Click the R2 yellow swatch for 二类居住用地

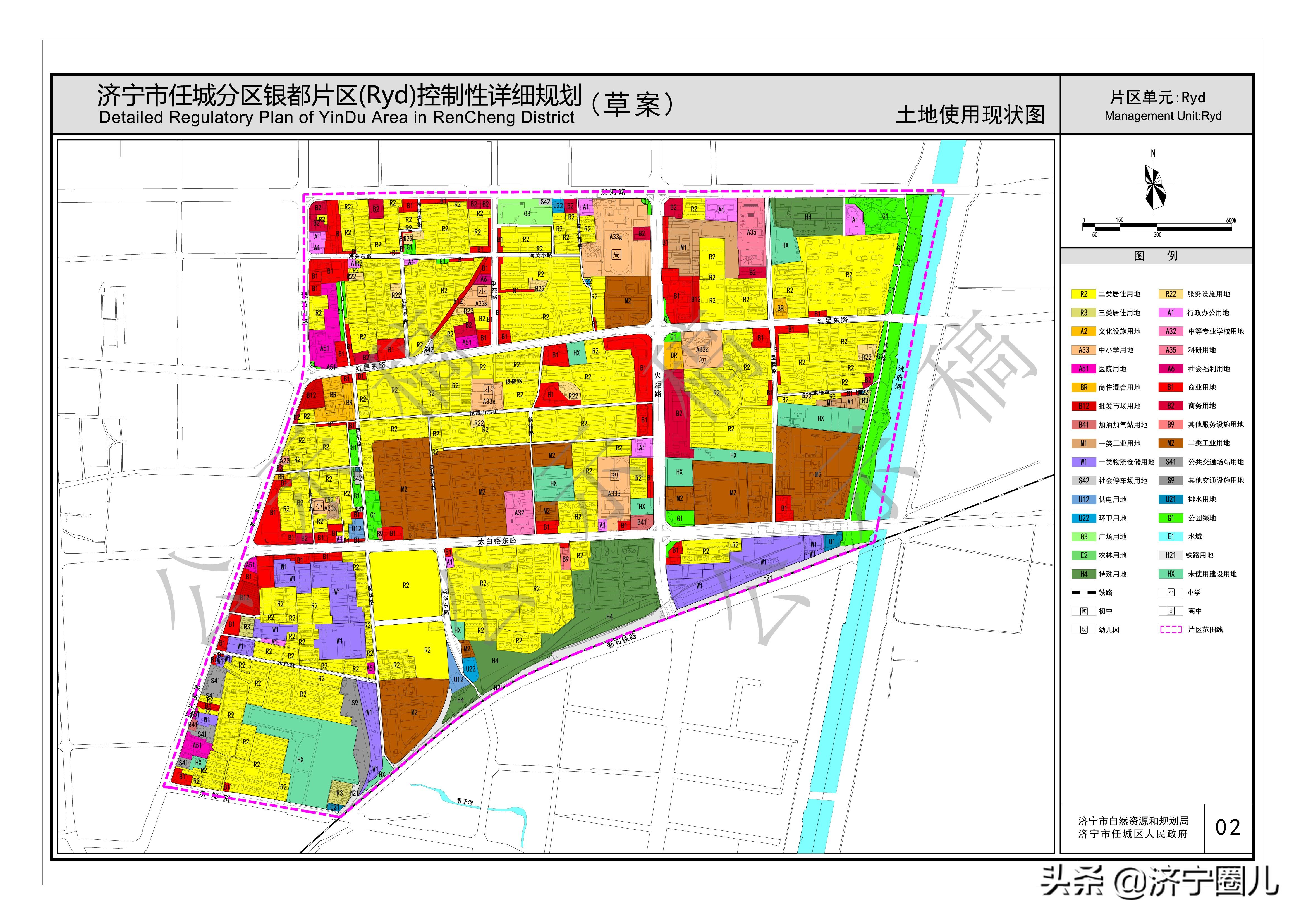[x=1083, y=294]
